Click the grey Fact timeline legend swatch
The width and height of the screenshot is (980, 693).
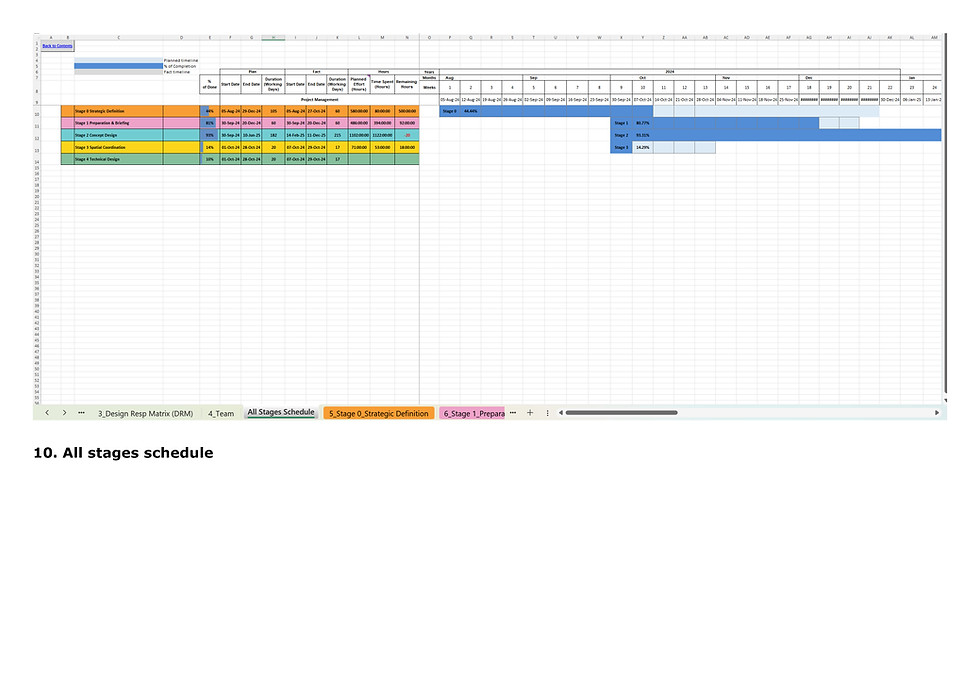click(x=118, y=72)
